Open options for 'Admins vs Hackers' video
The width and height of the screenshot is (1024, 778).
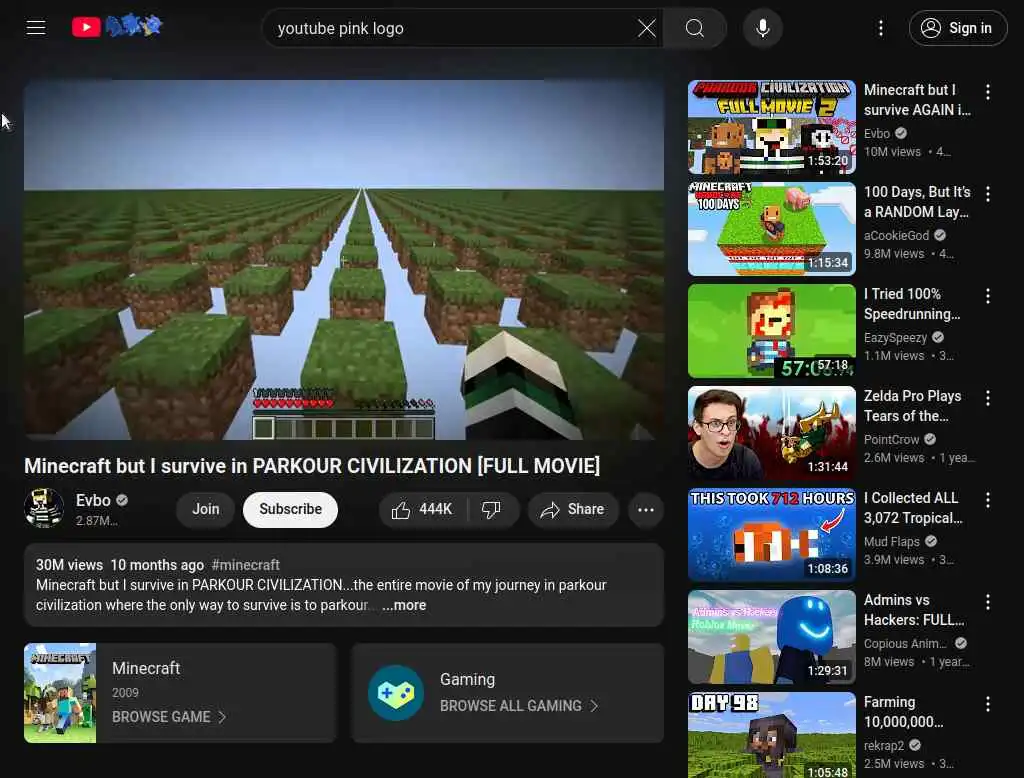[x=988, y=602]
